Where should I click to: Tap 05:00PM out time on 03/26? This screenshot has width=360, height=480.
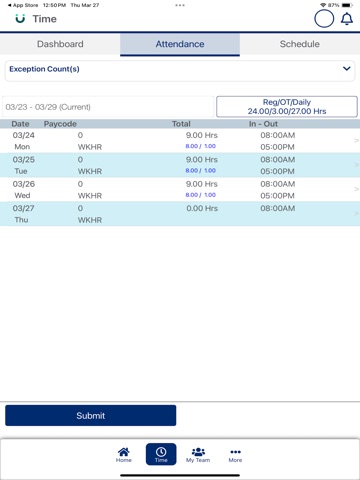click(x=277, y=196)
